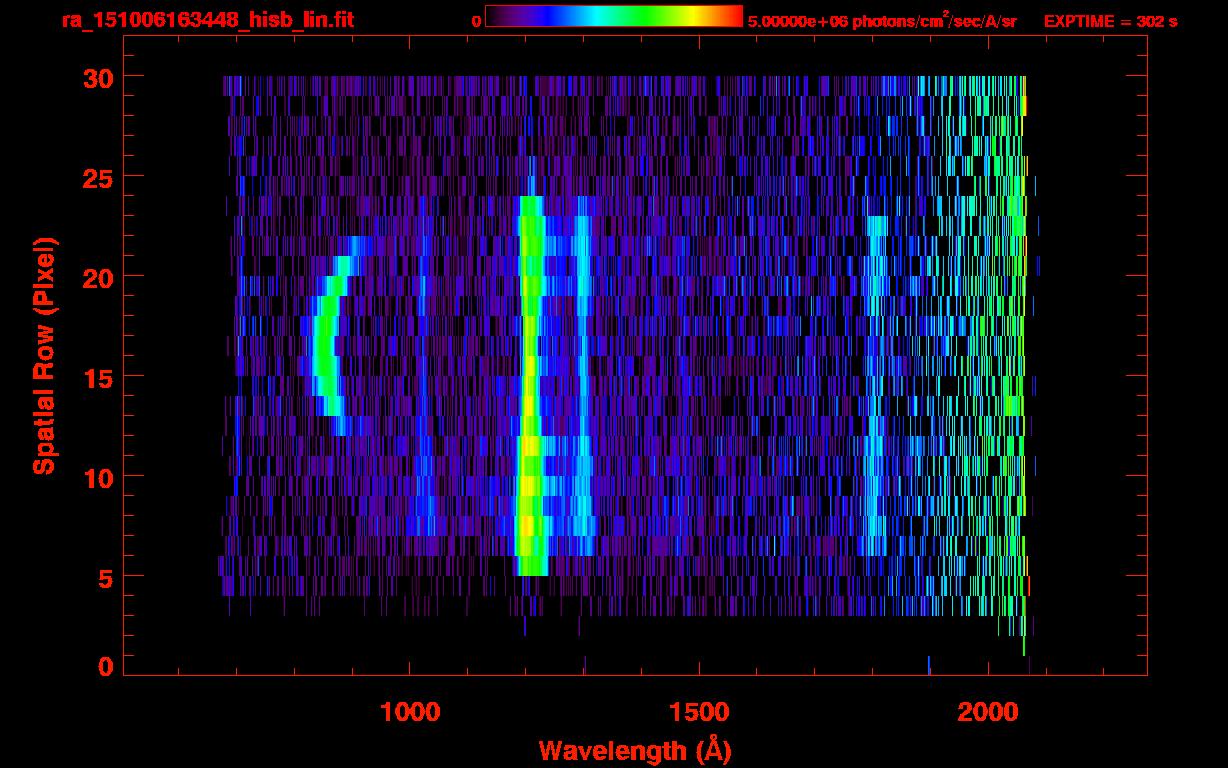This screenshot has width=1228, height=768.
Task: Click the 0 tick on spatial row axis
Action: tap(106, 666)
